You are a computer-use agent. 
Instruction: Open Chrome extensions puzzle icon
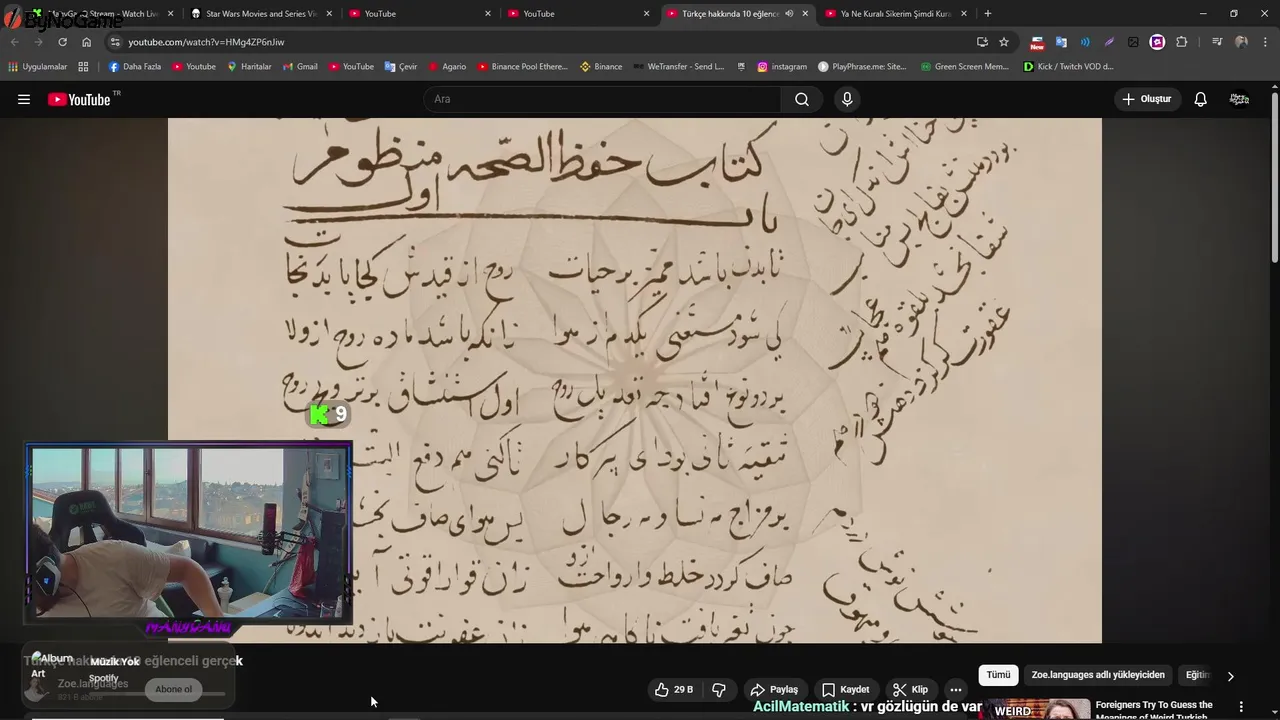[x=1182, y=42]
